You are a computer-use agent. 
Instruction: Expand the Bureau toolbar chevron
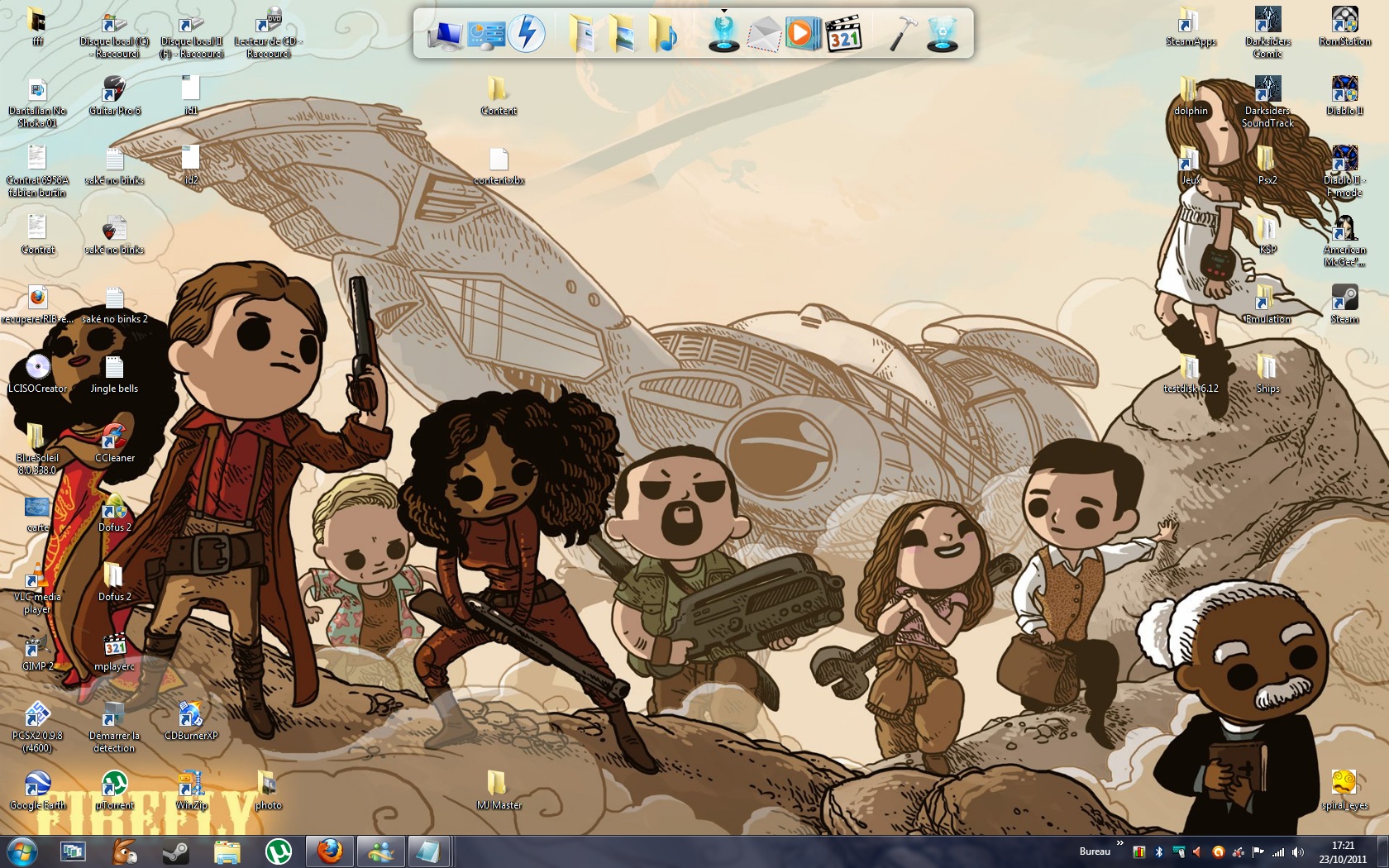[1120, 844]
